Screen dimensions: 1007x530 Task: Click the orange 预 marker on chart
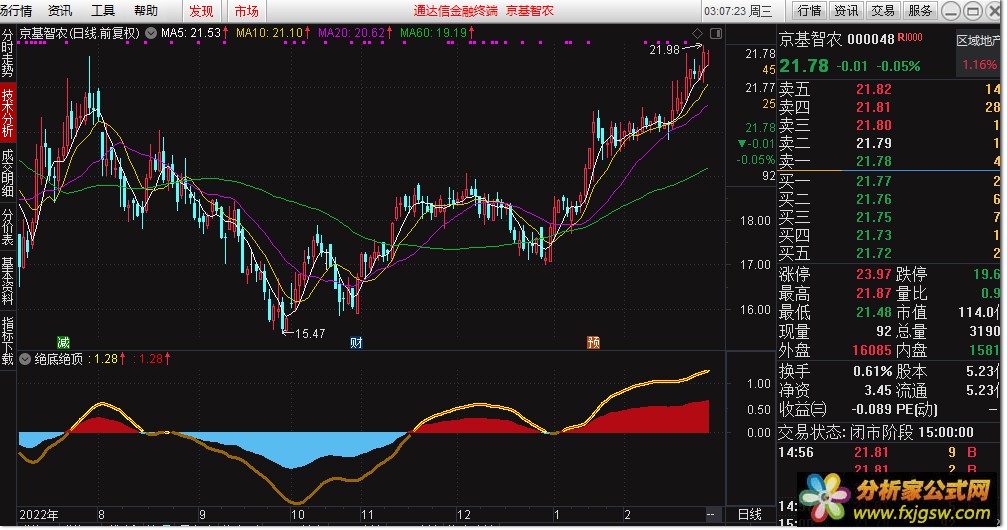click(x=593, y=342)
